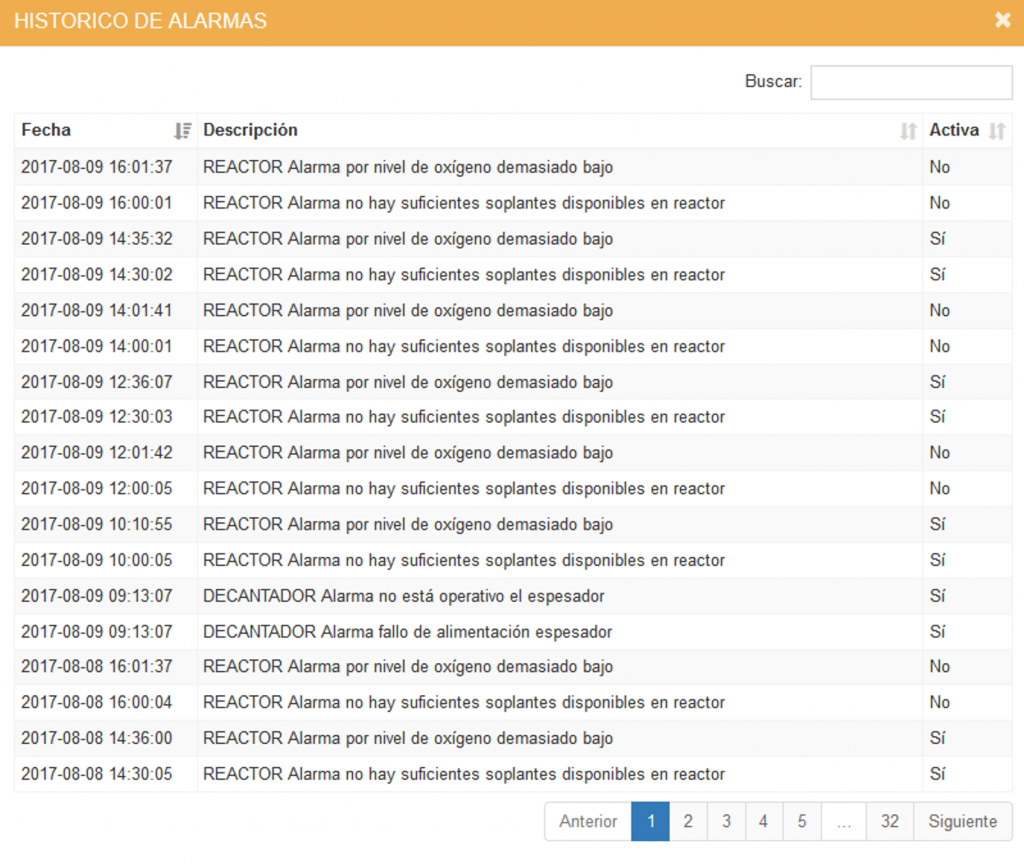
Task: Select DECANTADOR fallo de alimentación espesador row
Action: (407, 632)
